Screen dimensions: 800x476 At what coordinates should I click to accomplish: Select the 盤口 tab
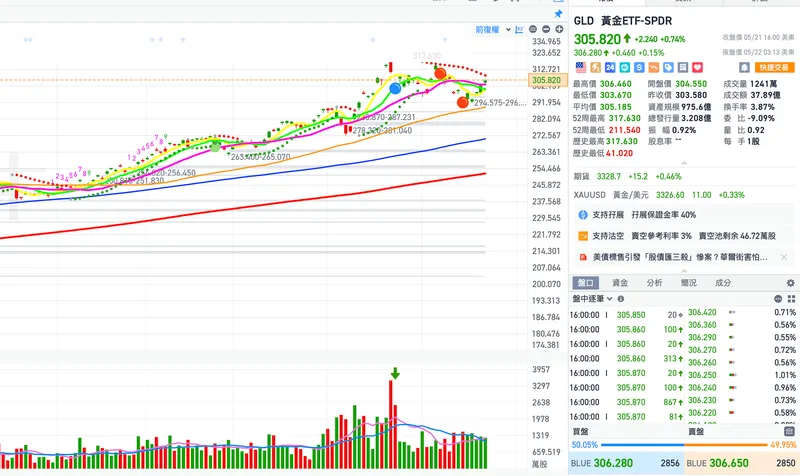[586, 283]
